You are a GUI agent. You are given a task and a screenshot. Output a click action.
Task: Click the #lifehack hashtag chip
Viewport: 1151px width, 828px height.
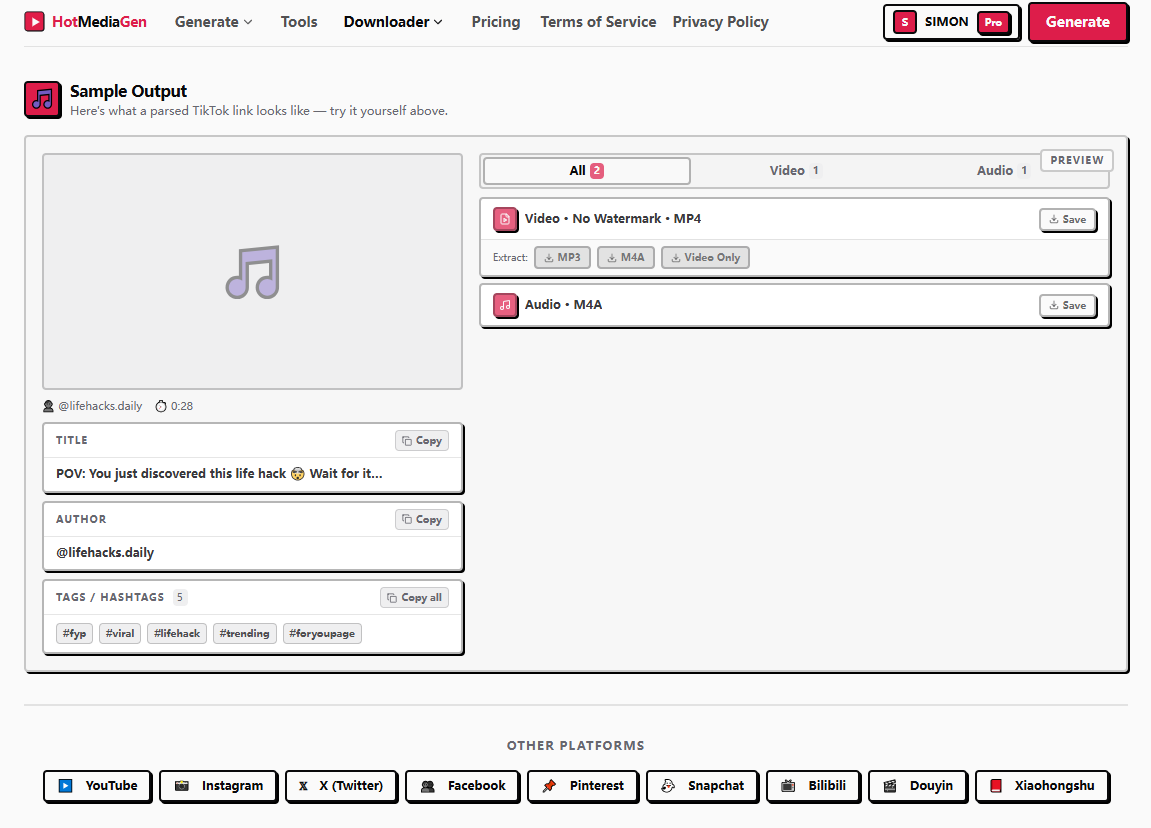click(177, 633)
